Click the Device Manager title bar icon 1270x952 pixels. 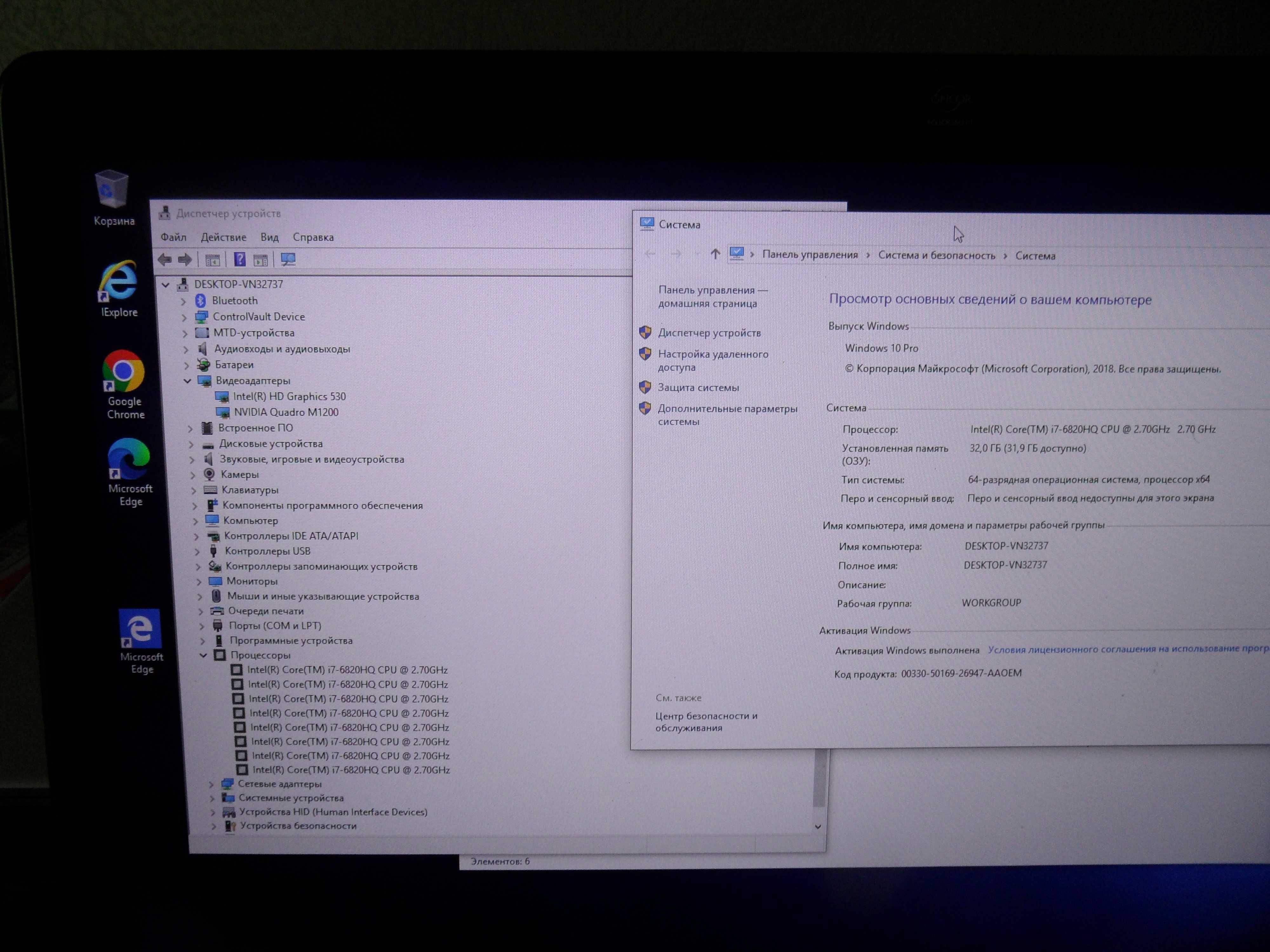(x=164, y=213)
